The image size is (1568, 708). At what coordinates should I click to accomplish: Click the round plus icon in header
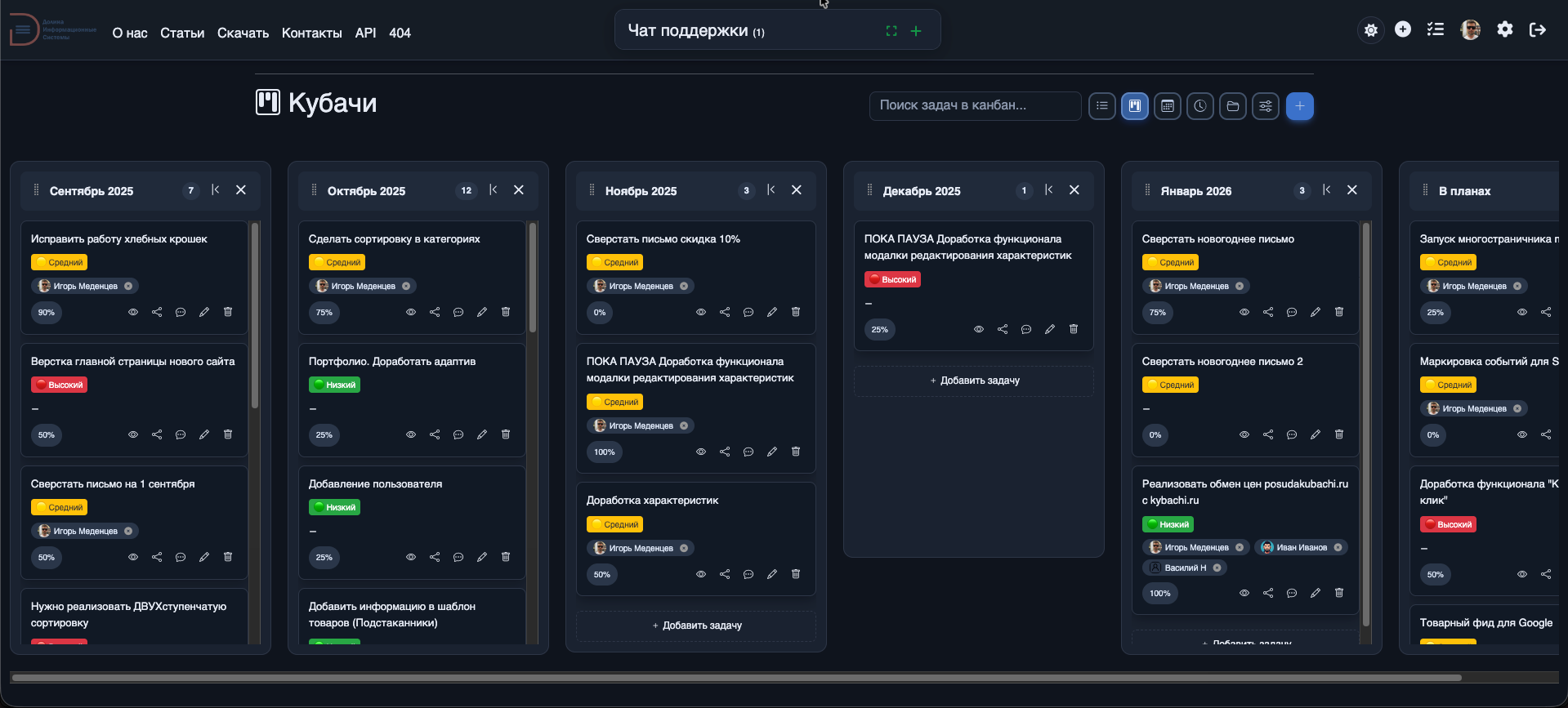(1403, 29)
